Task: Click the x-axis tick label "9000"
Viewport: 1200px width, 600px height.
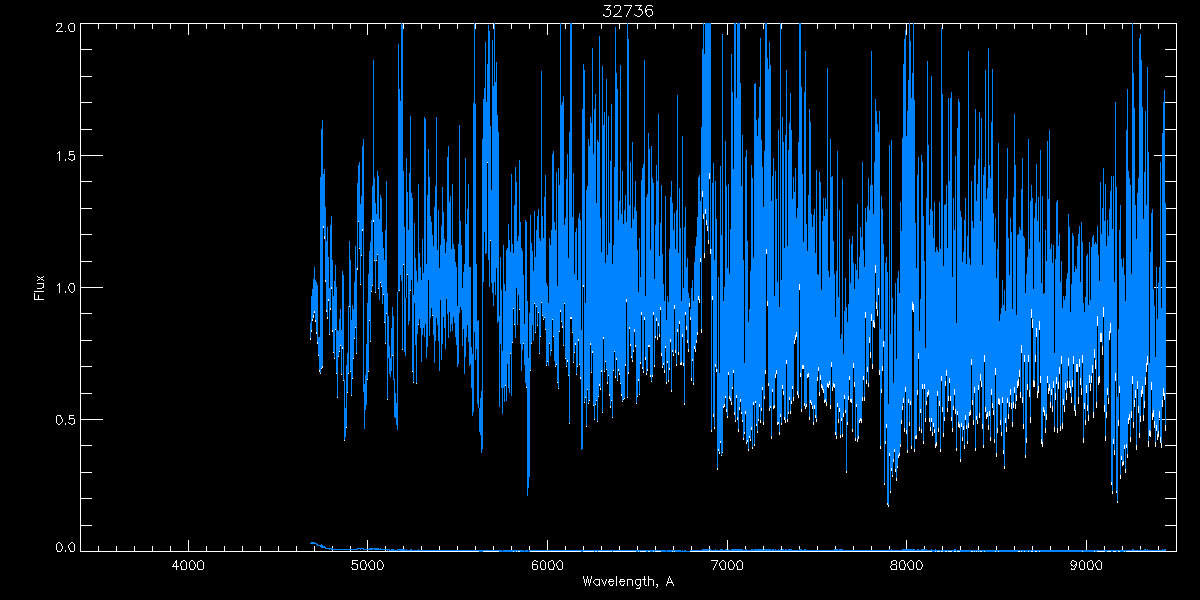Action: click(x=1086, y=565)
